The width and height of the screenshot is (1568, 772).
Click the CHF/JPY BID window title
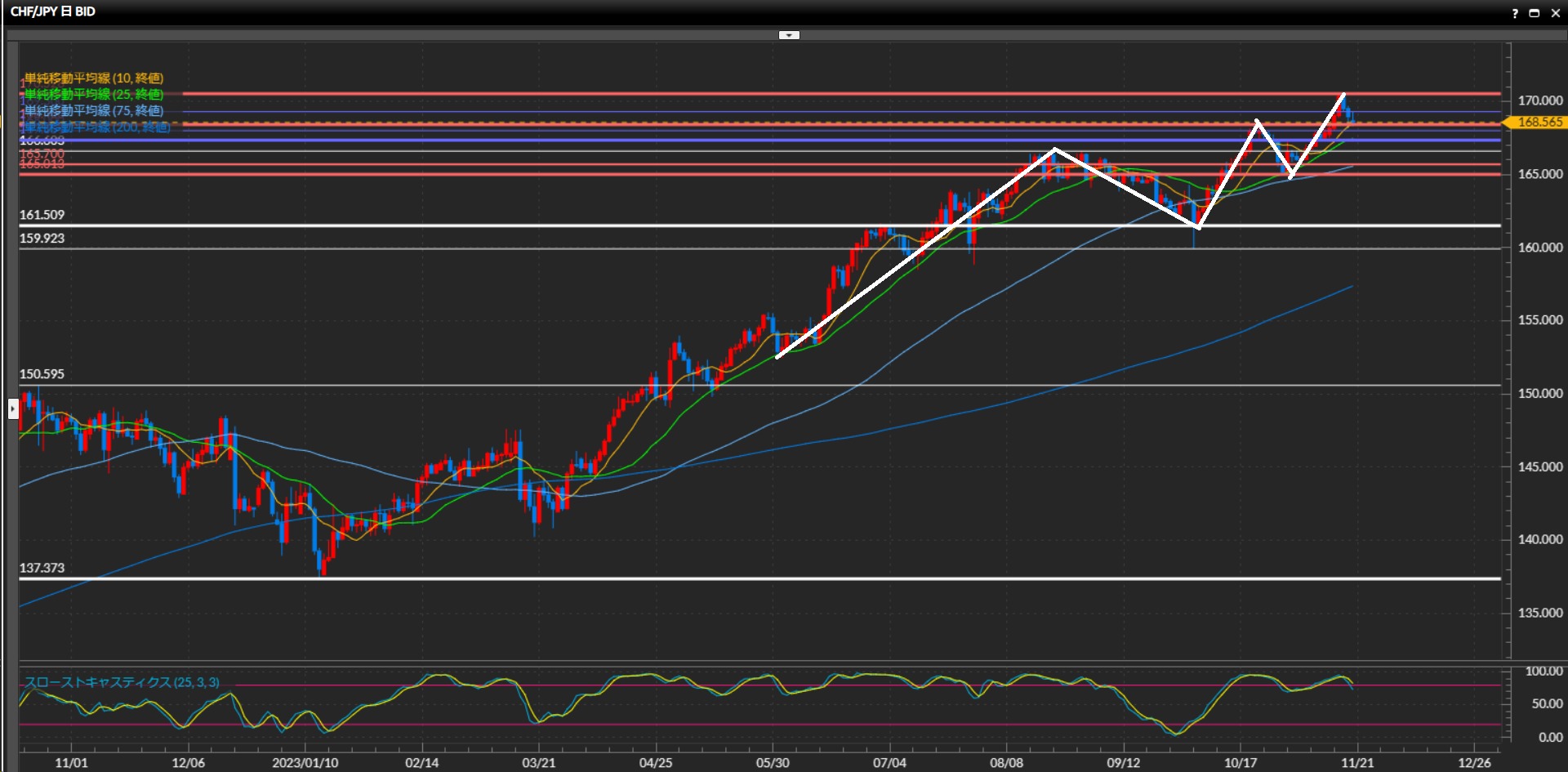tap(53, 11)
